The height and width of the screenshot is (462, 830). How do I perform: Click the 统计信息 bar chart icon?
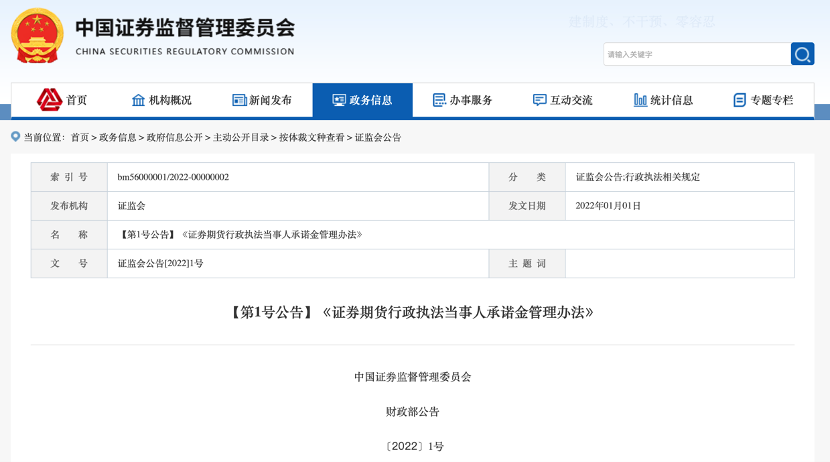pyautogui.click(x=640, y=100)
